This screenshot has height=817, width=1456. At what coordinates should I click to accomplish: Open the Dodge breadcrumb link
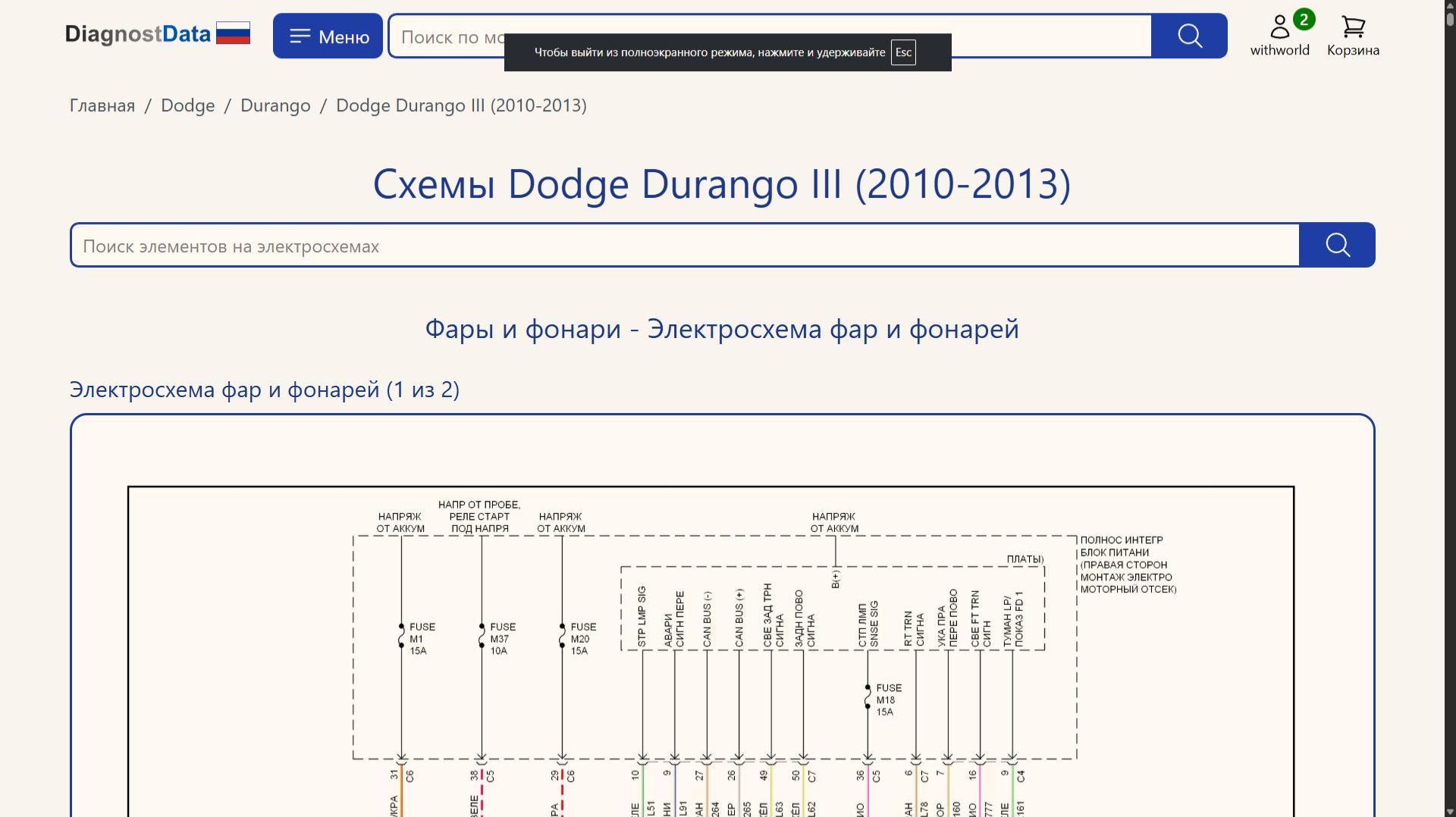pos(187,105)
